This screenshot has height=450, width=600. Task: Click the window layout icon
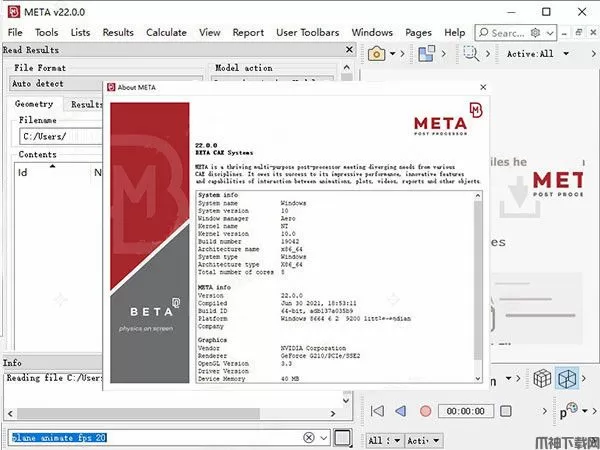(427, 53)
